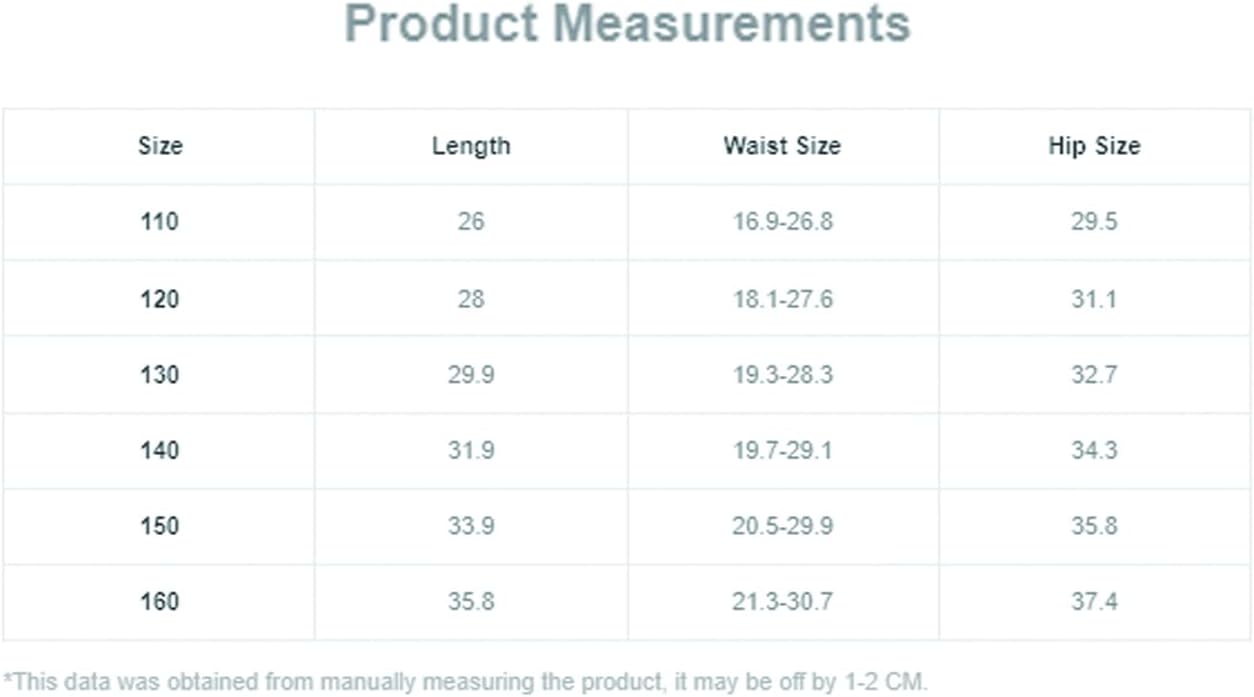Viewport: 1254px width, 697px height.
Task: Click the manual measurement disclaimer footnote
Action: coord(465,683)
